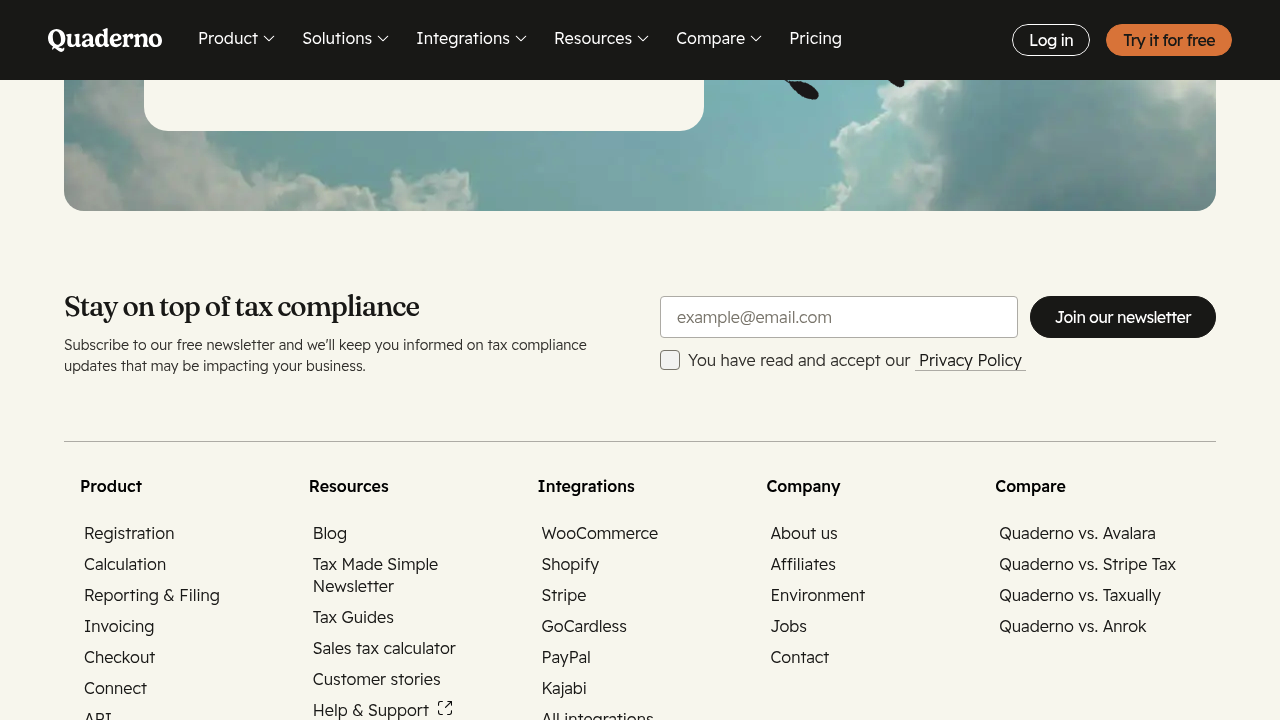The height and width of the screenshot is (720, 1280).
Task: Select the Pricing menu item
Action: 815,39
